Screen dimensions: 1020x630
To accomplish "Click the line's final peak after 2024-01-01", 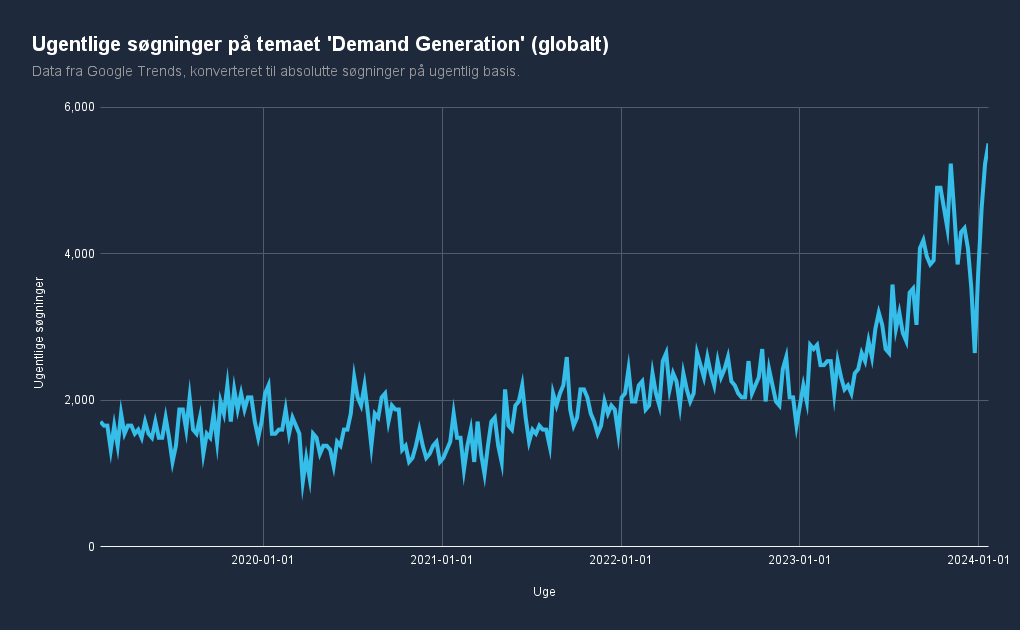I will coord(987,144).
